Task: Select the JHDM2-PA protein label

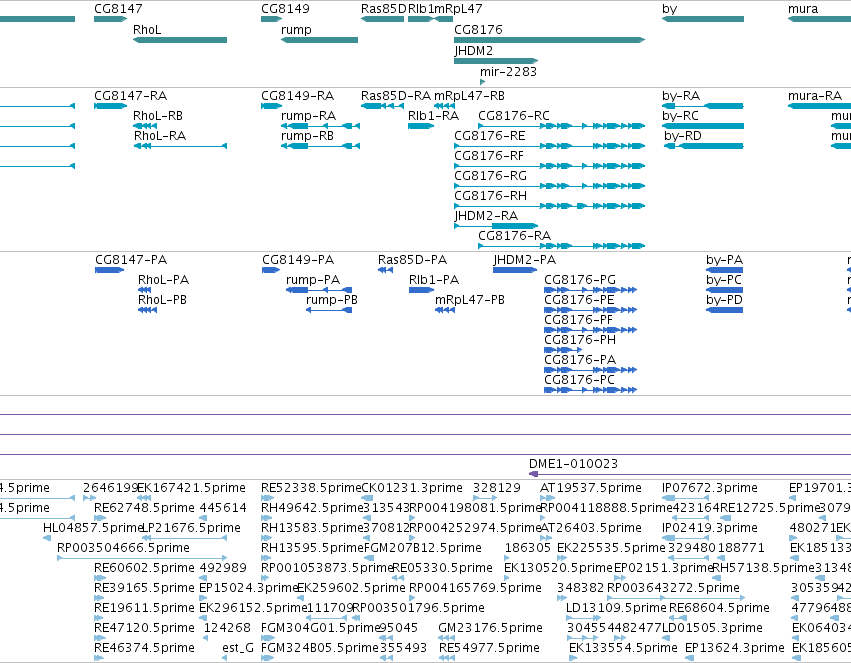Action: pos(525,260)
